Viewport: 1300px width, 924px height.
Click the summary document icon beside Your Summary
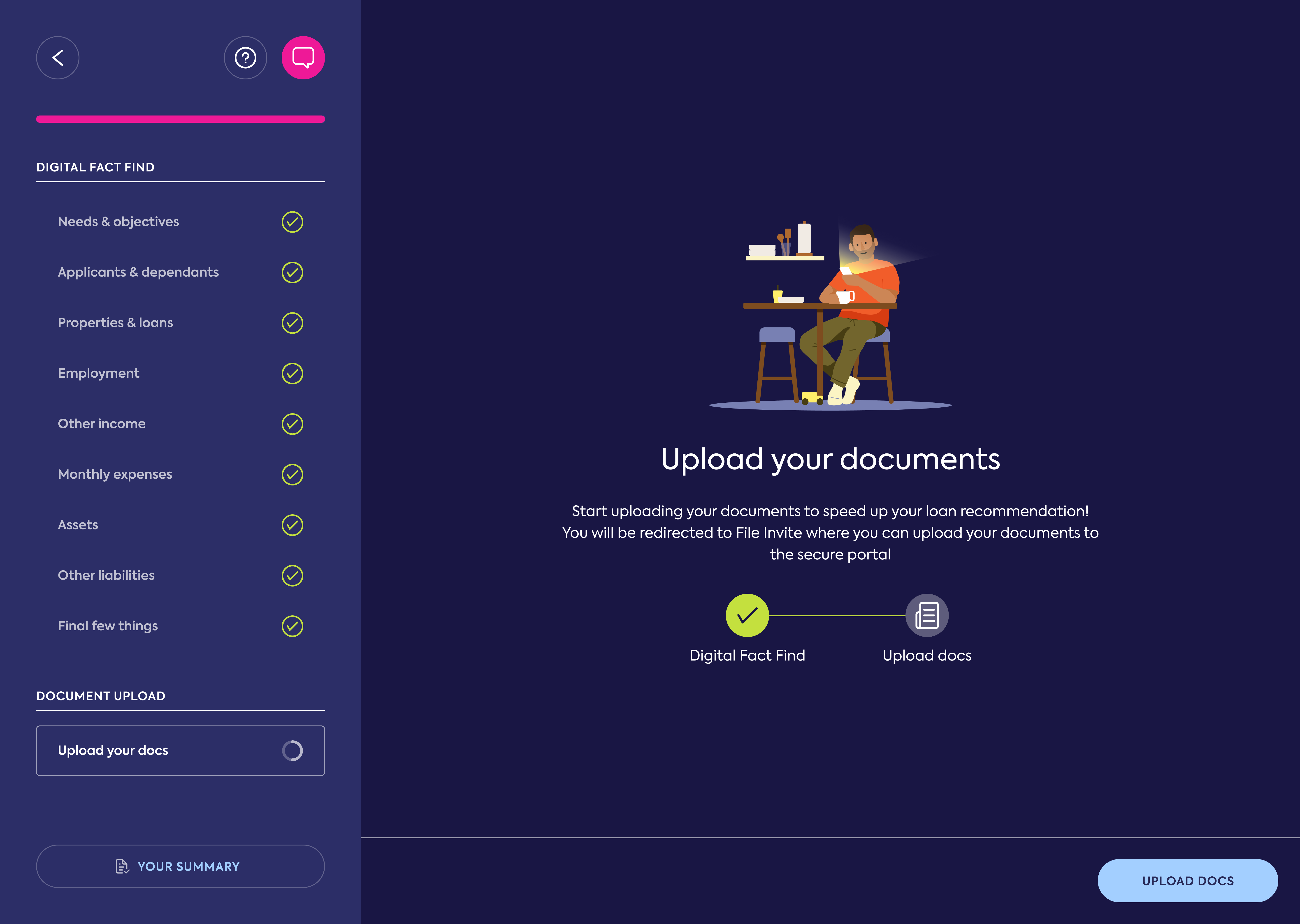coord(122,866)
